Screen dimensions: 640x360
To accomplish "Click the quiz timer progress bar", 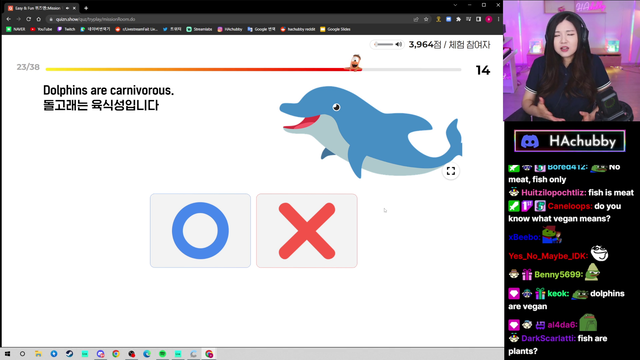I will [253, 69].
